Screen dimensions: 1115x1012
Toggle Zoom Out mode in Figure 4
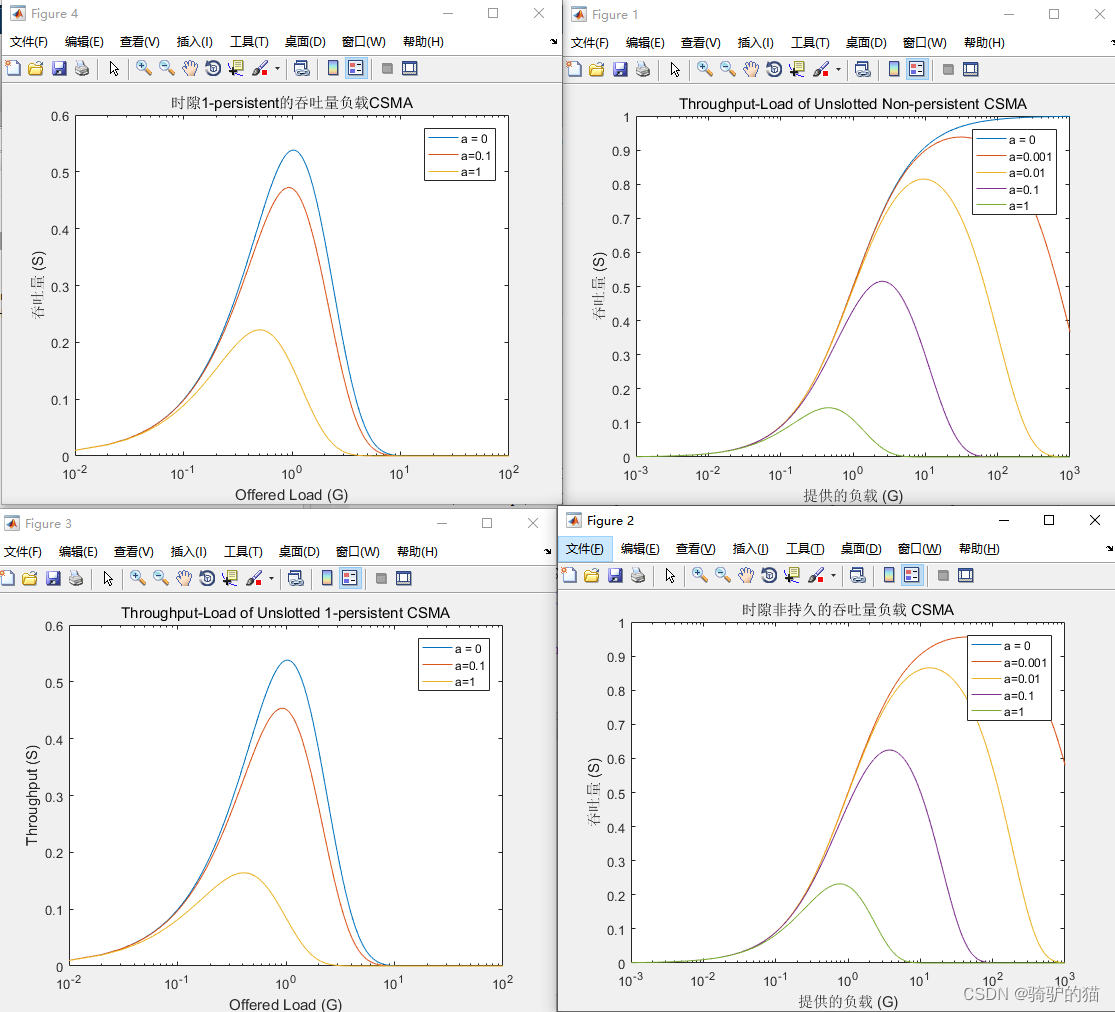(x=165, y=68)
